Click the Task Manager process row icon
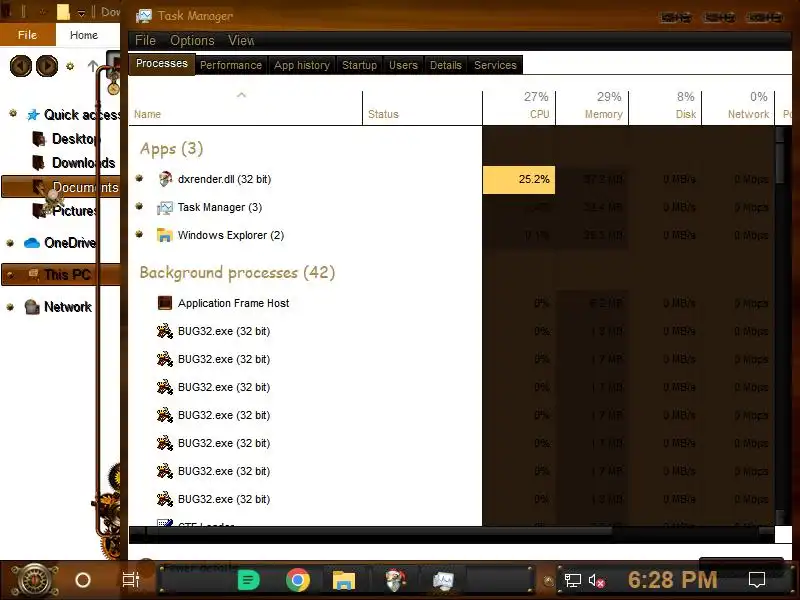Screen dimensions: 800x600 [164, 207]
